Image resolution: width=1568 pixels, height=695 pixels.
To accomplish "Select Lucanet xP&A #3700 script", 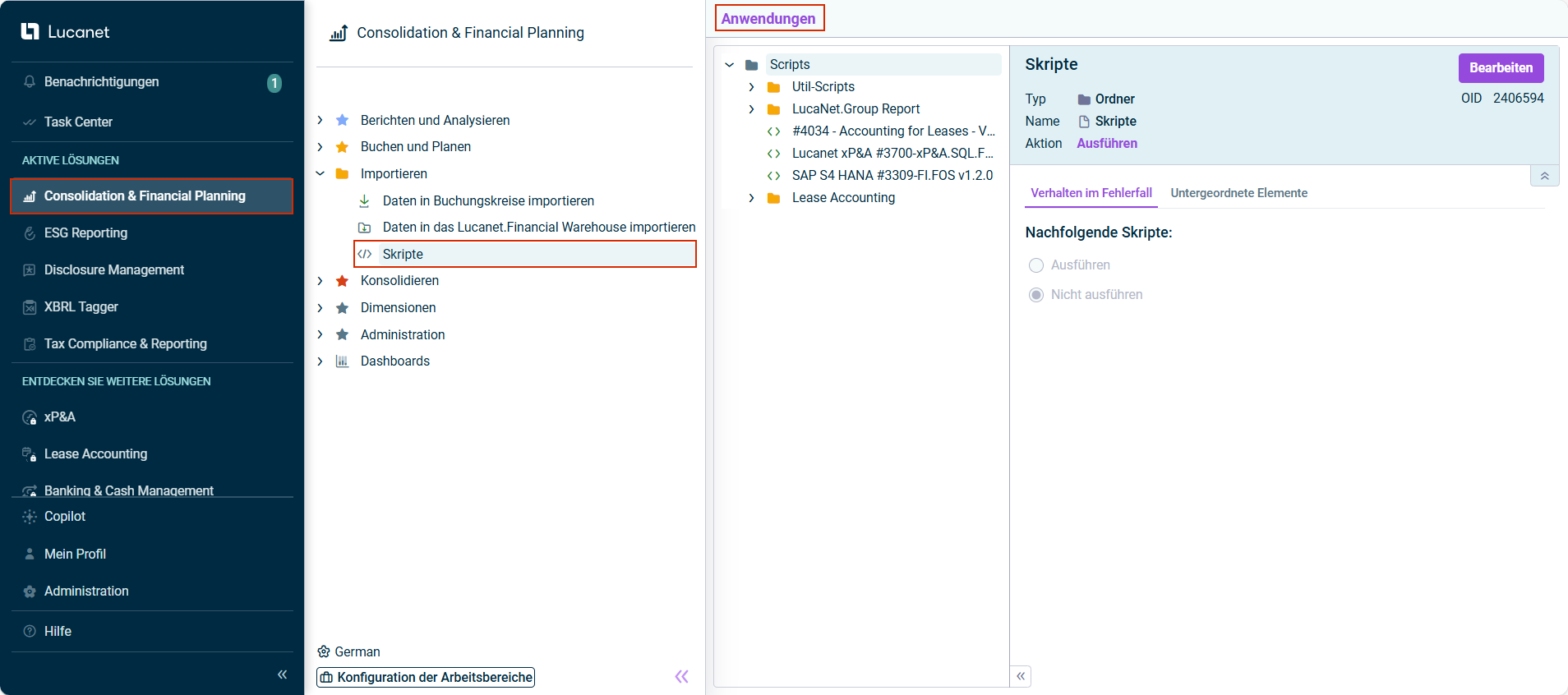I will click(892, 154).
